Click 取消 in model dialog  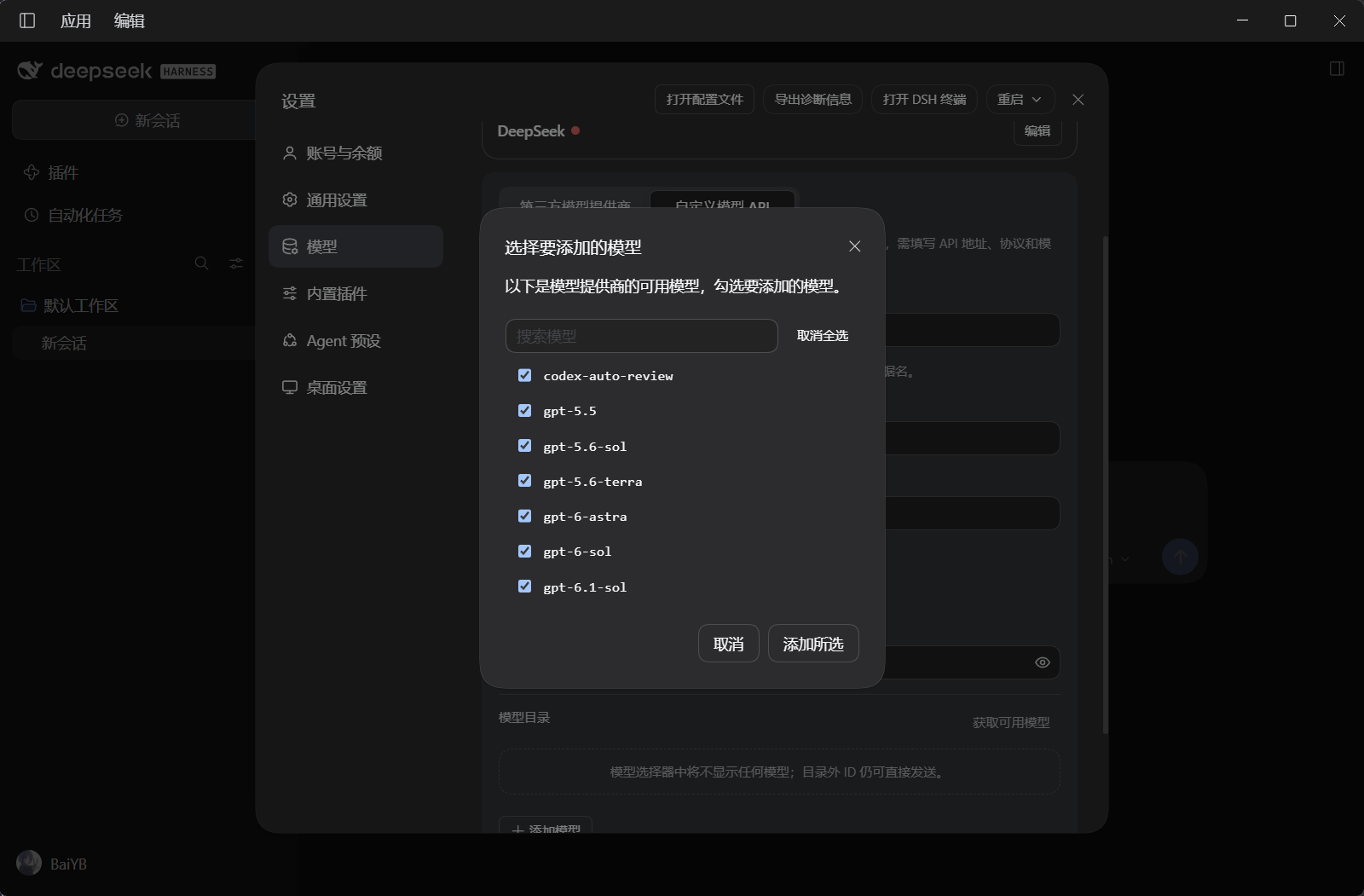(729, 644)
